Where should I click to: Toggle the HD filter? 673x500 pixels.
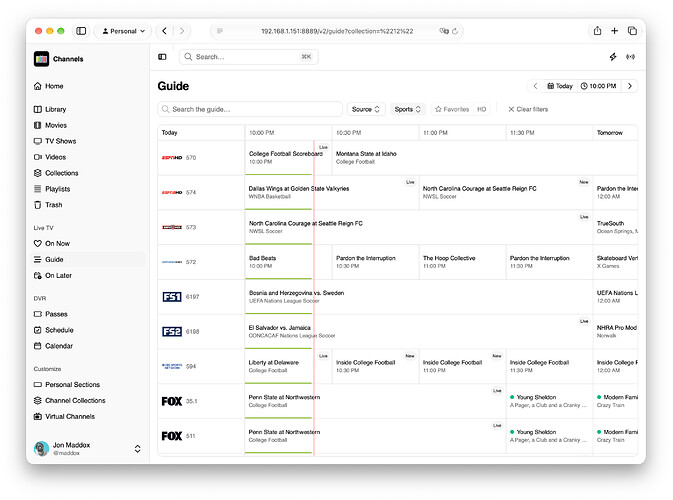(x=482, y=109)
